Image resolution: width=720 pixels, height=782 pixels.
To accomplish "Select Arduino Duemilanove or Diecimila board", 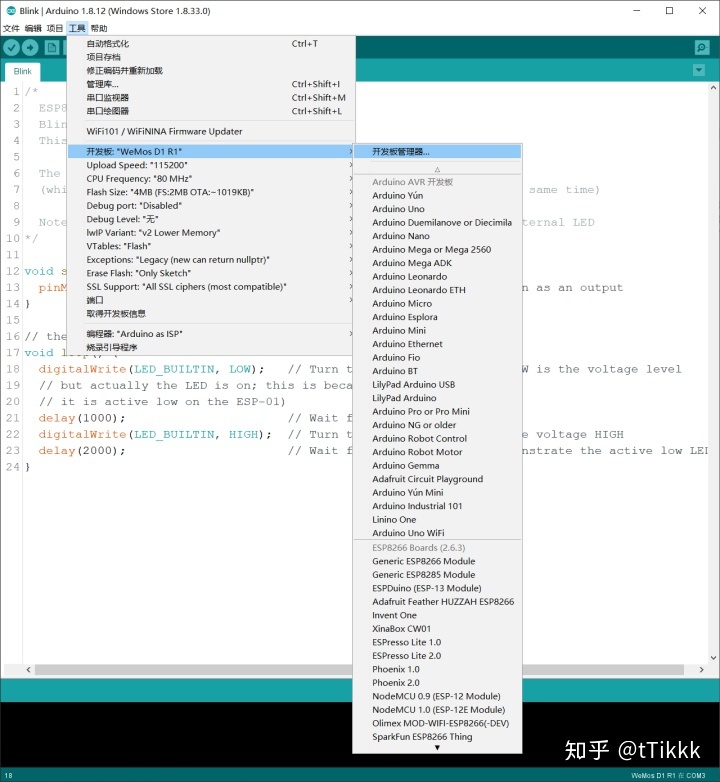I will 437,222.
